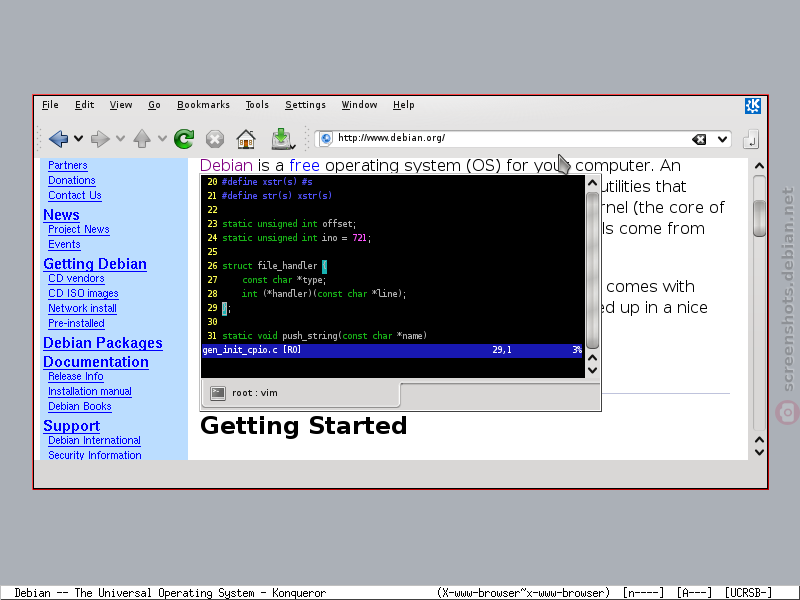This screenshot has width=800, height=600.
Task: Open the Events link
Action: pyautogui.click(x=64, y=244)
